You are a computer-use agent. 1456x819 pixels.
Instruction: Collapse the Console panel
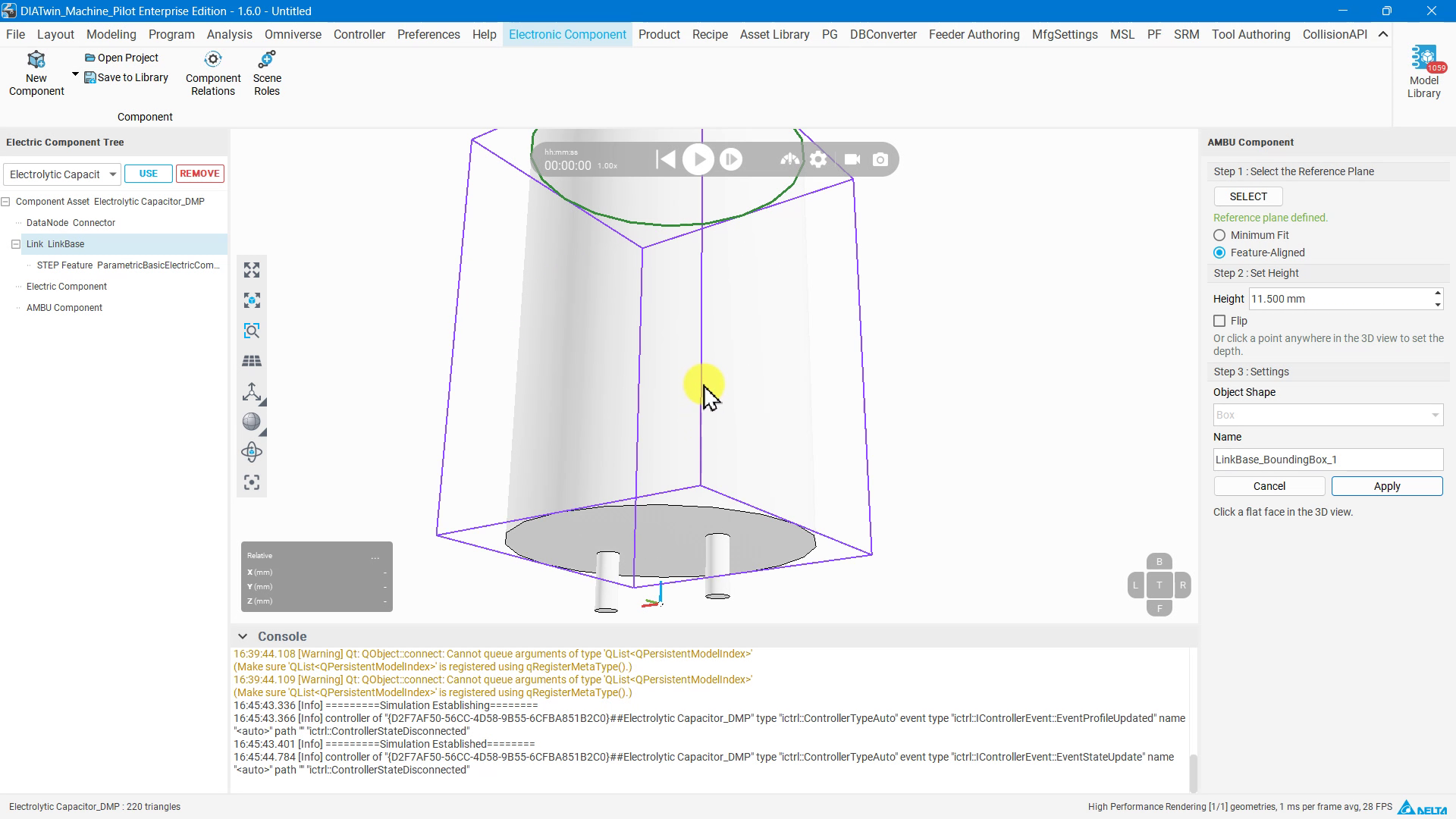coord(242,637)
